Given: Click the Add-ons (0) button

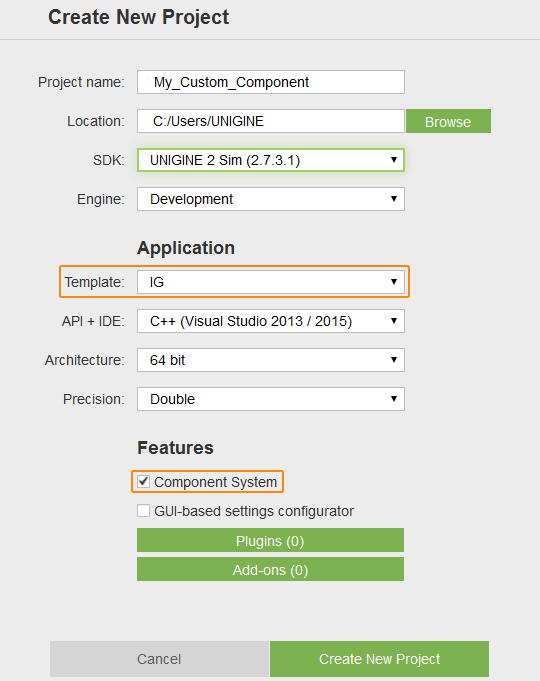Looking at the screenshot, I should tap(270, 569).
